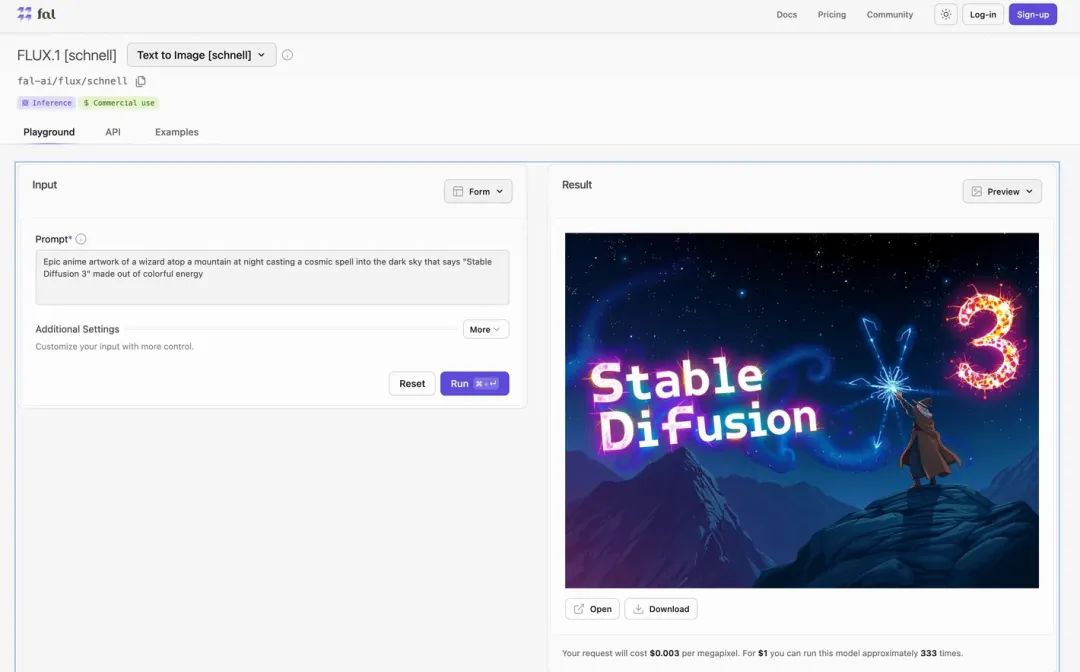Viewport: 1080px width, 672px height.
Task: Switch to the Examples tab
Action: click(176, 132)
